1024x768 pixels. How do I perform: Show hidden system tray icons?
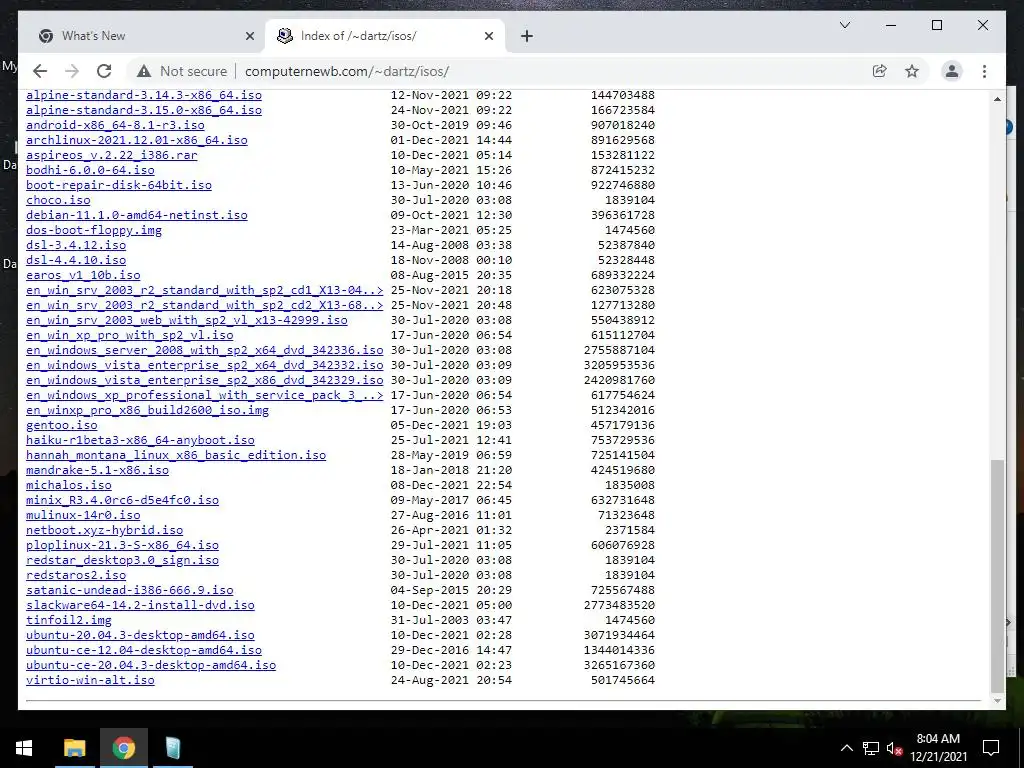pos(846,748)
